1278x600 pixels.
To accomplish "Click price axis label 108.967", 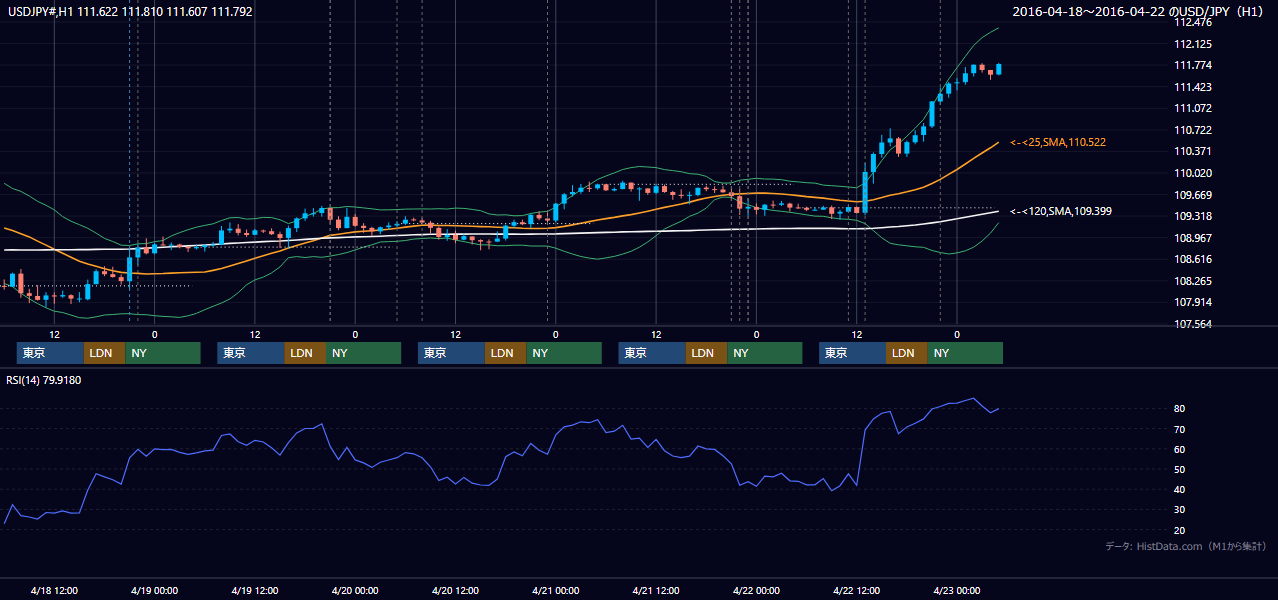I will 1193,238.
